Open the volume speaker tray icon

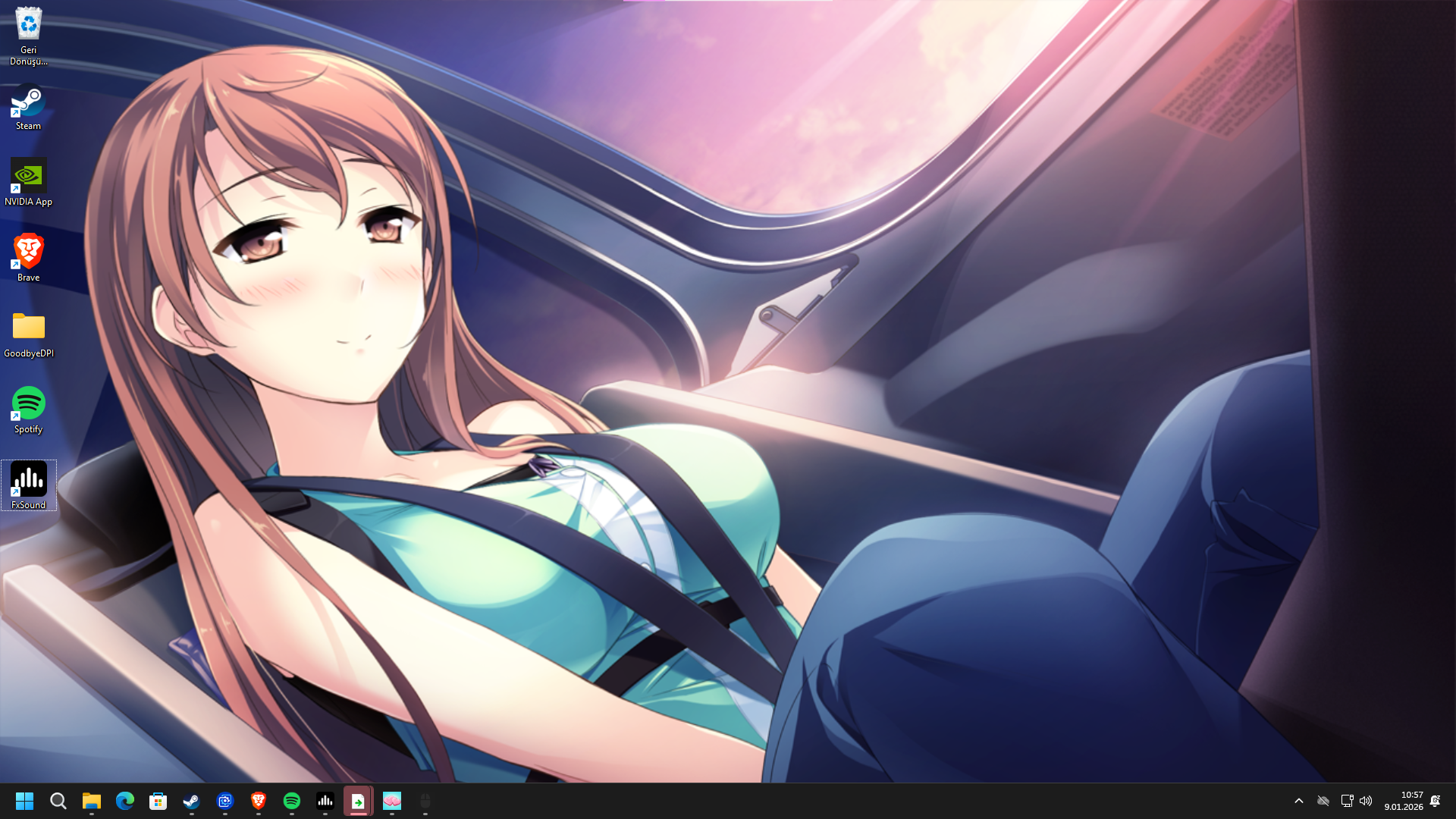1366,801
